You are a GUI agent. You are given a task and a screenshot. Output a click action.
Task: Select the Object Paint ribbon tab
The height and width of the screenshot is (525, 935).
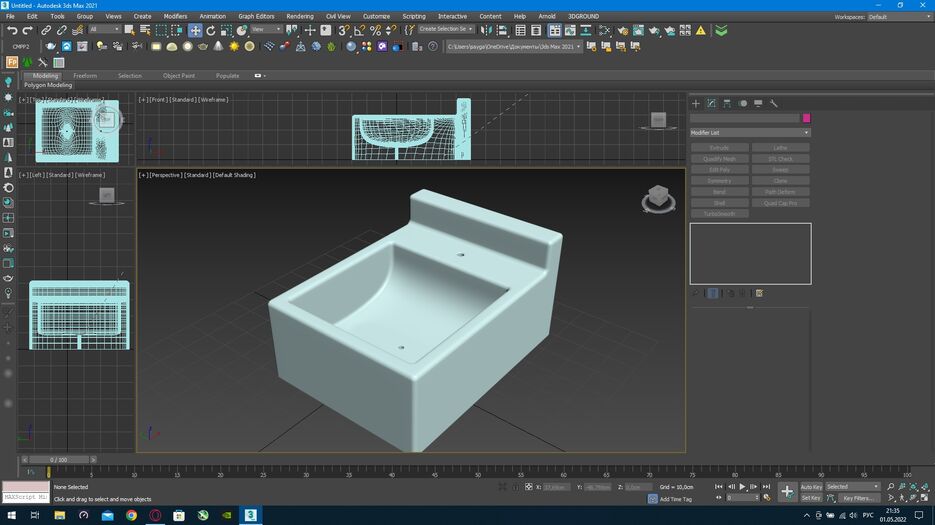179,76
